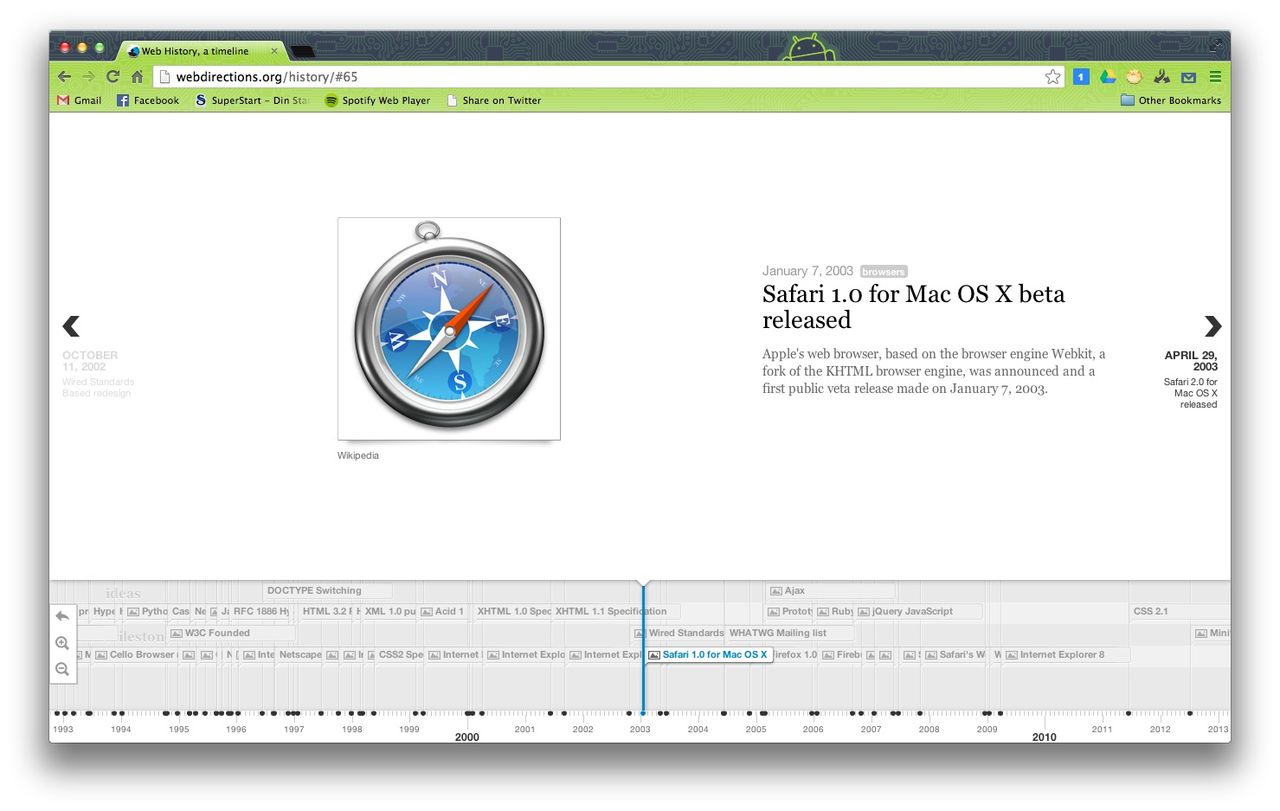Select the Ajax event on the timeline
The height and width of the screenshot is (811, 1280).
(795, 591)
